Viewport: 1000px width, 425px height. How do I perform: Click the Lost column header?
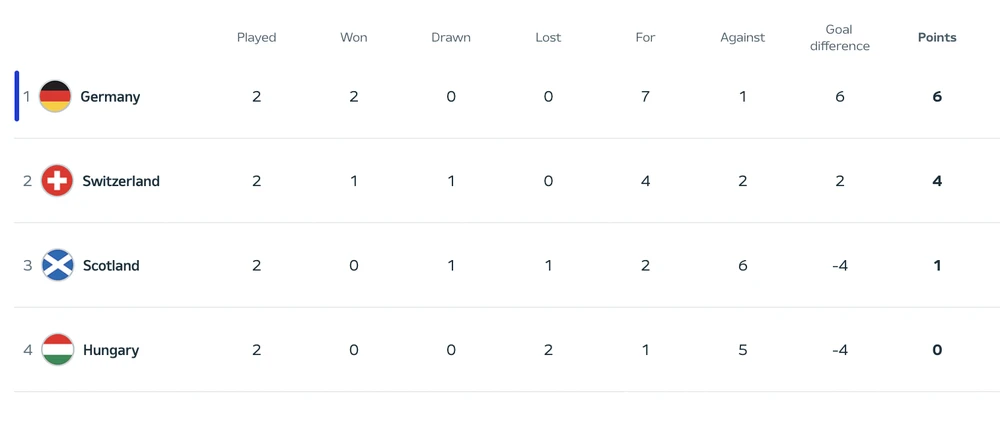pos(548,38)
